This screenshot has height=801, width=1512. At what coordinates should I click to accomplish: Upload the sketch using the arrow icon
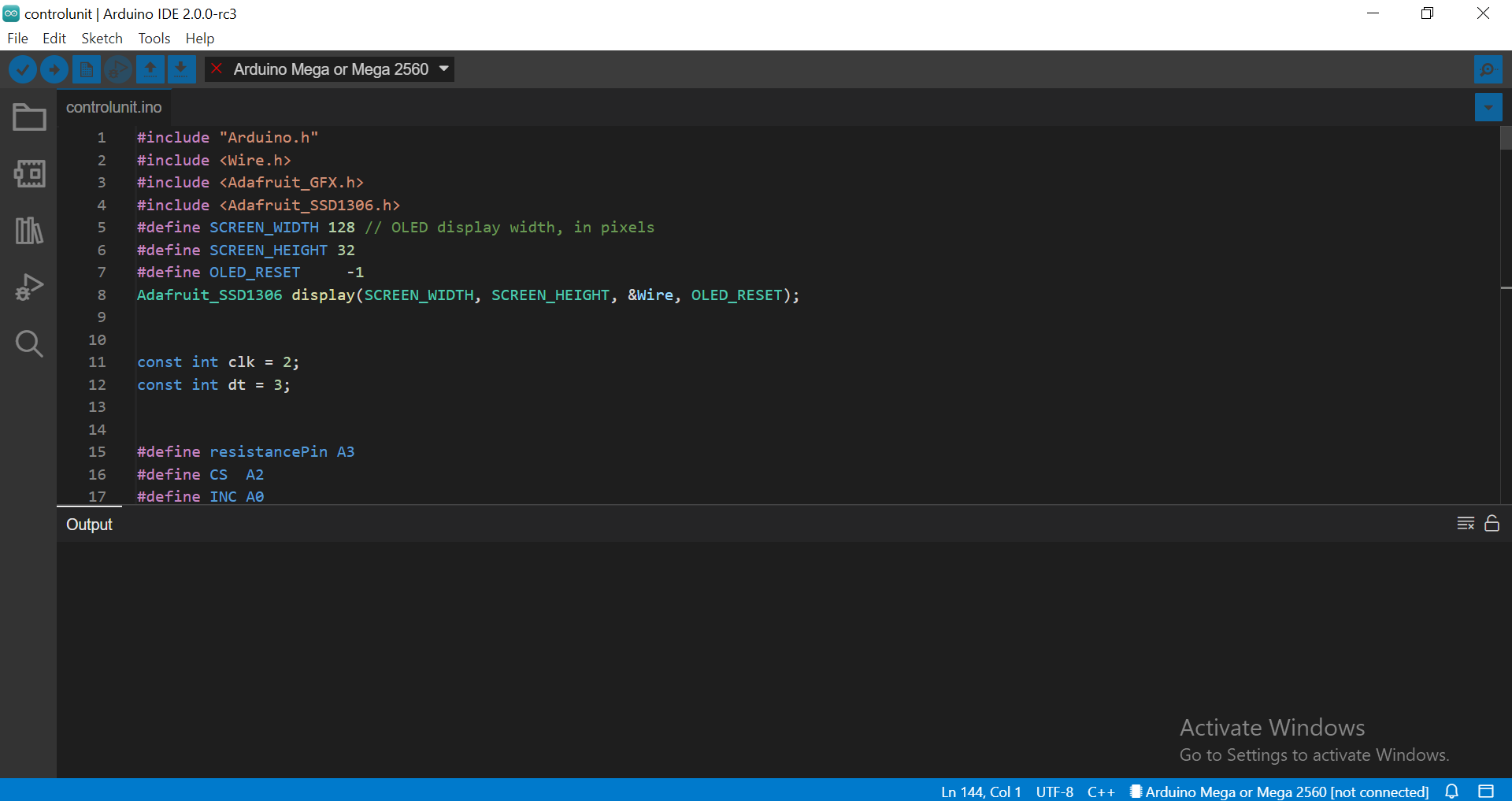(54, 69)
